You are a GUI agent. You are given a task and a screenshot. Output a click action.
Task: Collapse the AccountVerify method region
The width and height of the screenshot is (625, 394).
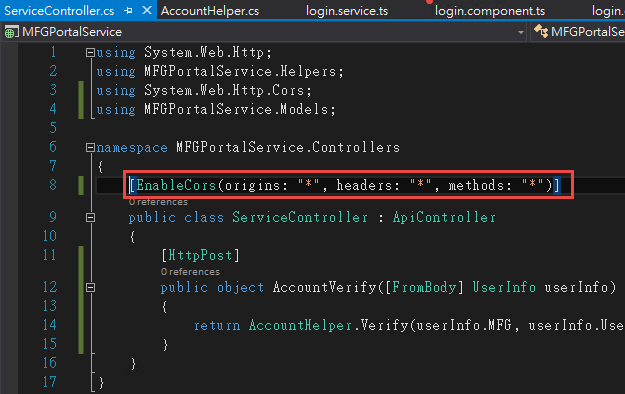(x=90, y=288)
